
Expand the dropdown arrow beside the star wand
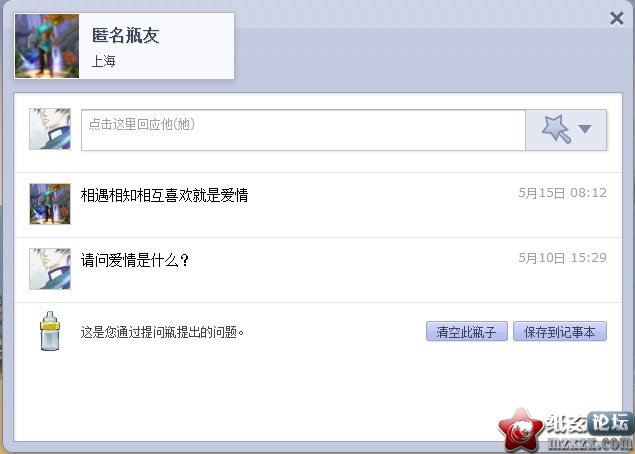(585, 129)
